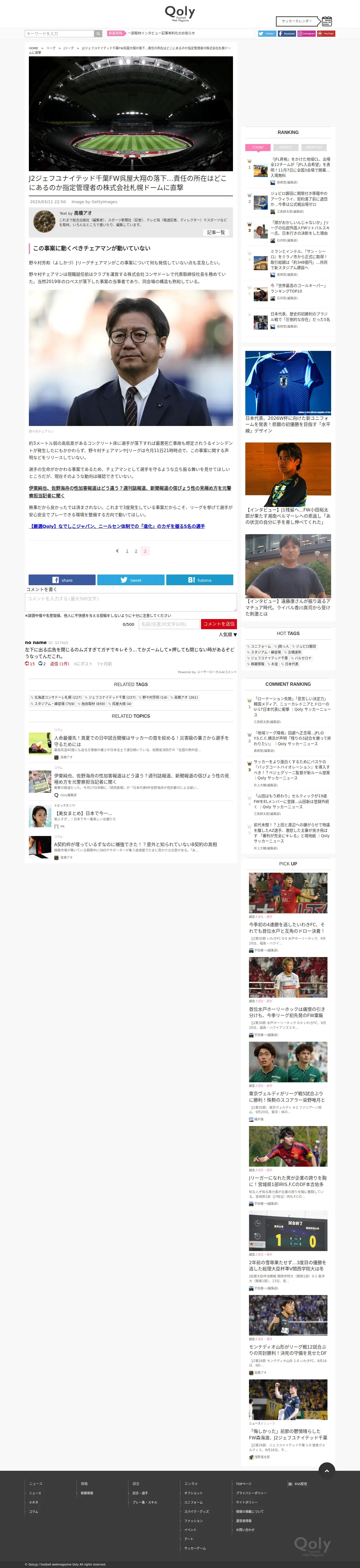Open the Facebook social link in header

(x=286, y=33)
